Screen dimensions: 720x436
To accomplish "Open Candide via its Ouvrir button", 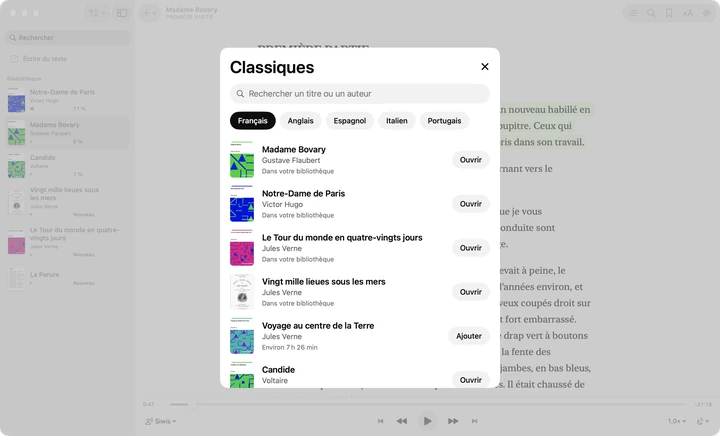I will (471, 380).
